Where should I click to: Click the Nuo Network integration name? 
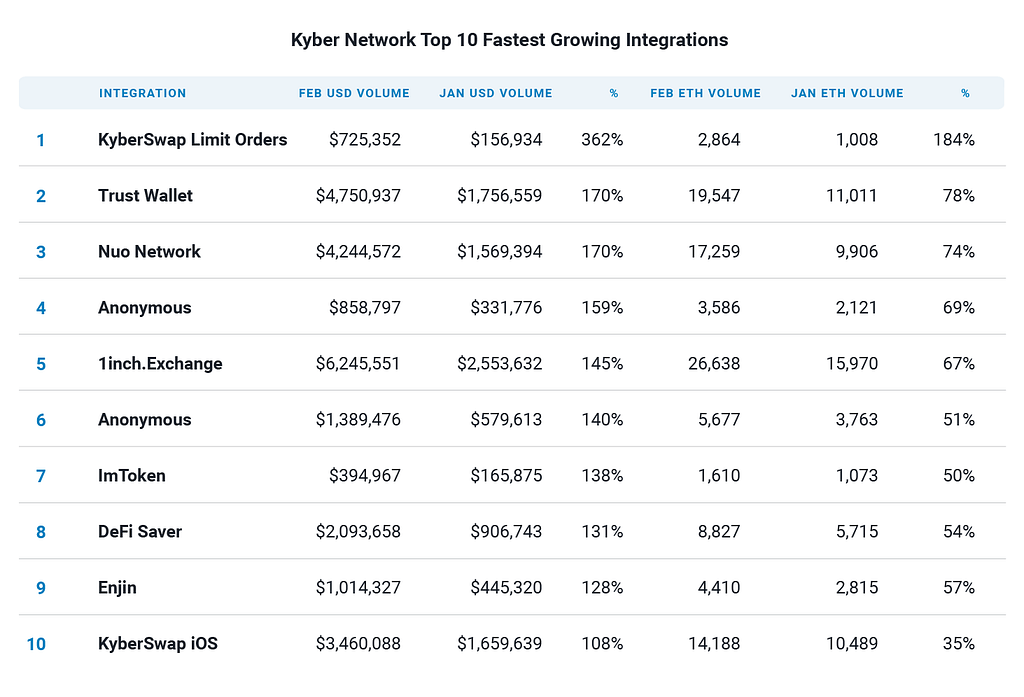(x=149, y=251)
